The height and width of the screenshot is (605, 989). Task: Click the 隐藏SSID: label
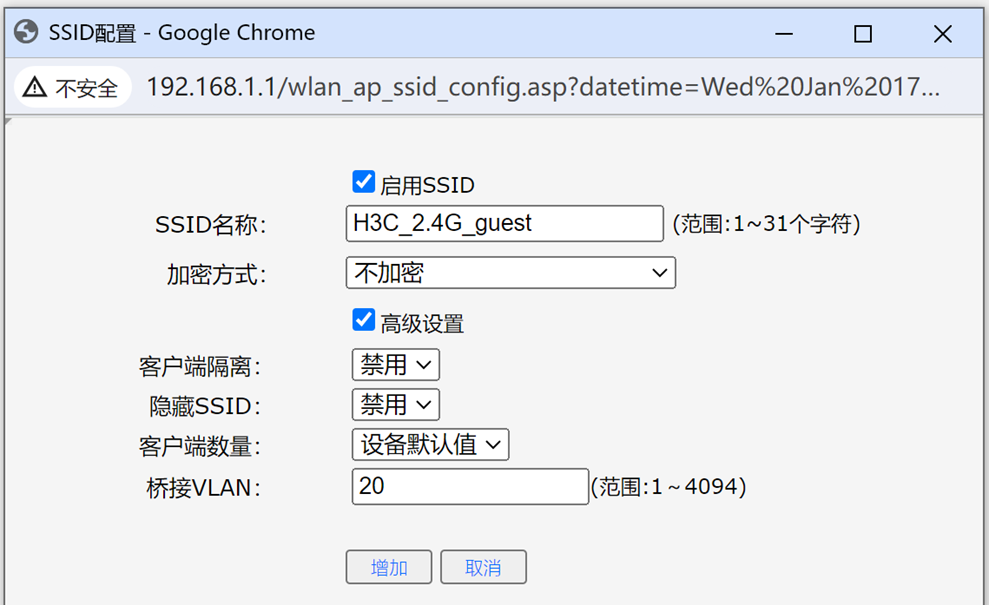(x=205, y=407)
